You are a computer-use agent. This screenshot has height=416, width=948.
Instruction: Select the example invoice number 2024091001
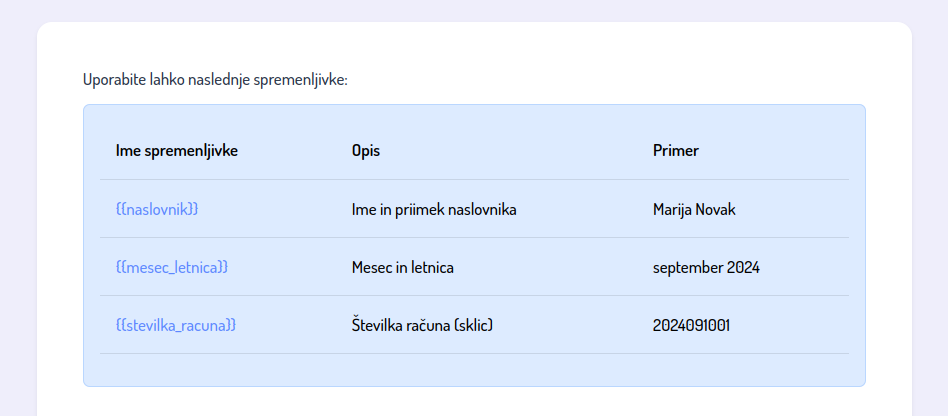691,325
